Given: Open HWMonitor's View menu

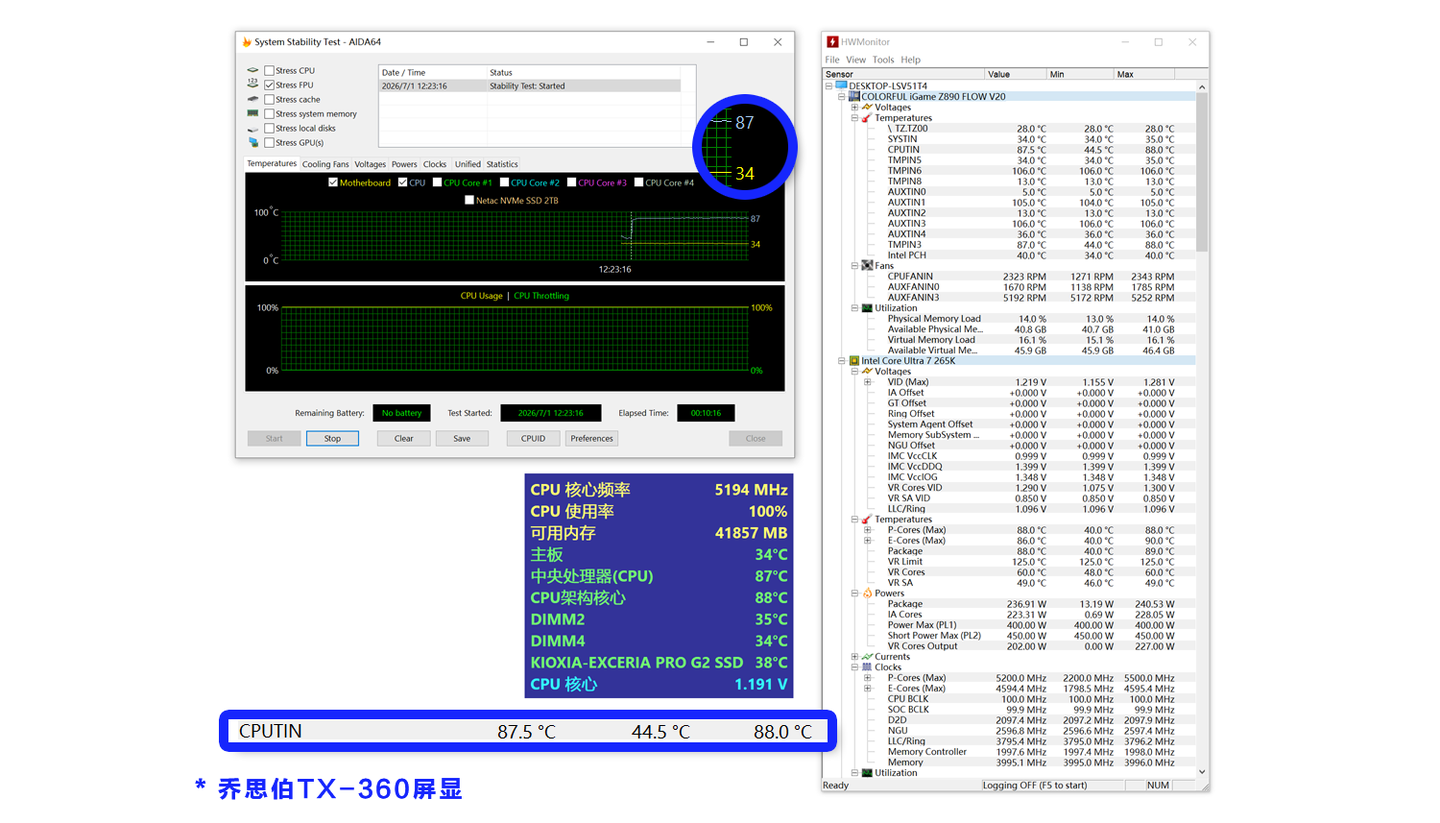Looking at the screenshot, I should 856,60.
